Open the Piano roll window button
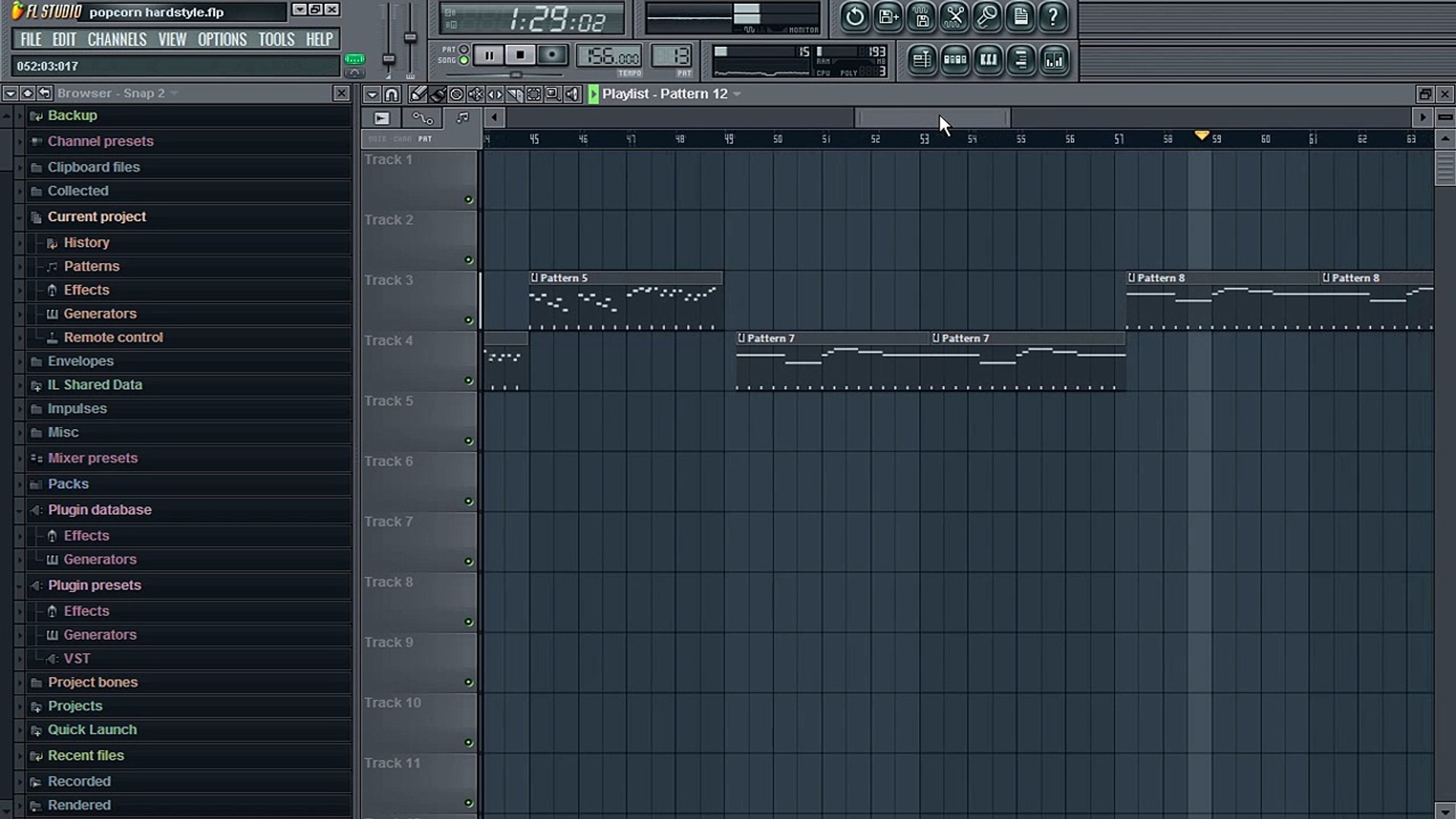Screen dimensions: 1456x819 click(988, 60)
